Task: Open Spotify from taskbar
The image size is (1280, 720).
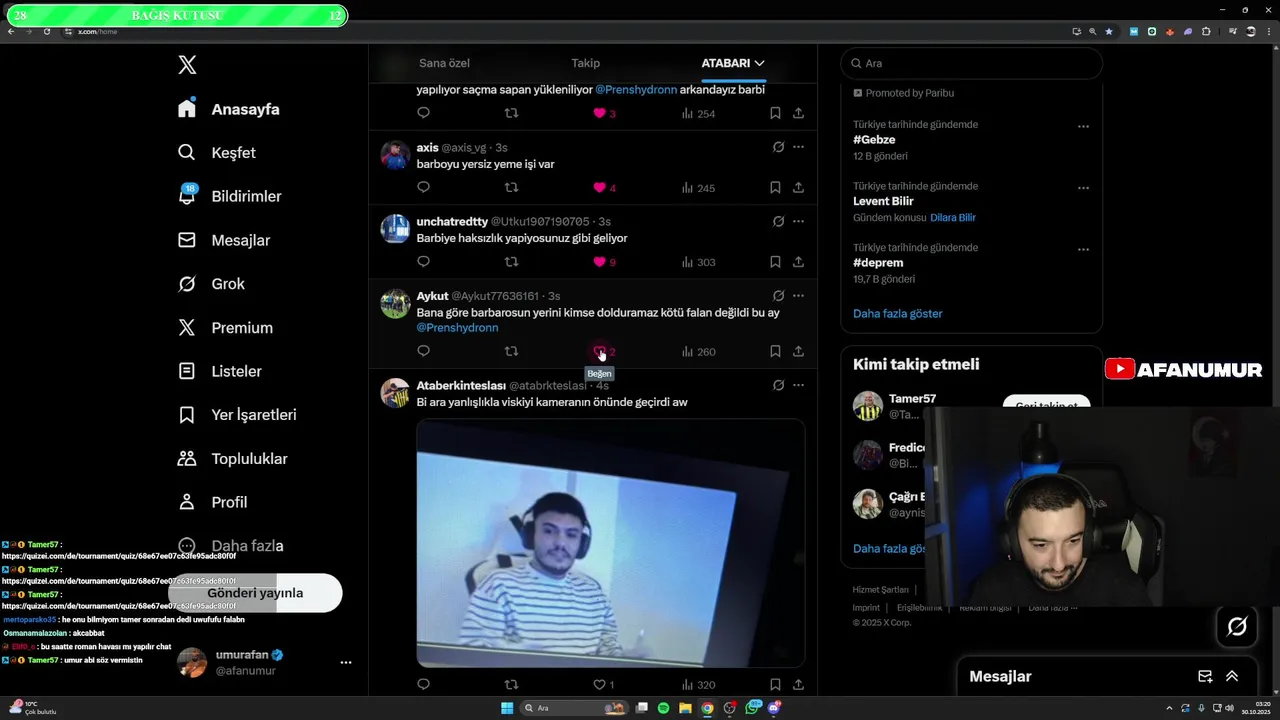Action: tap(663, 708)
